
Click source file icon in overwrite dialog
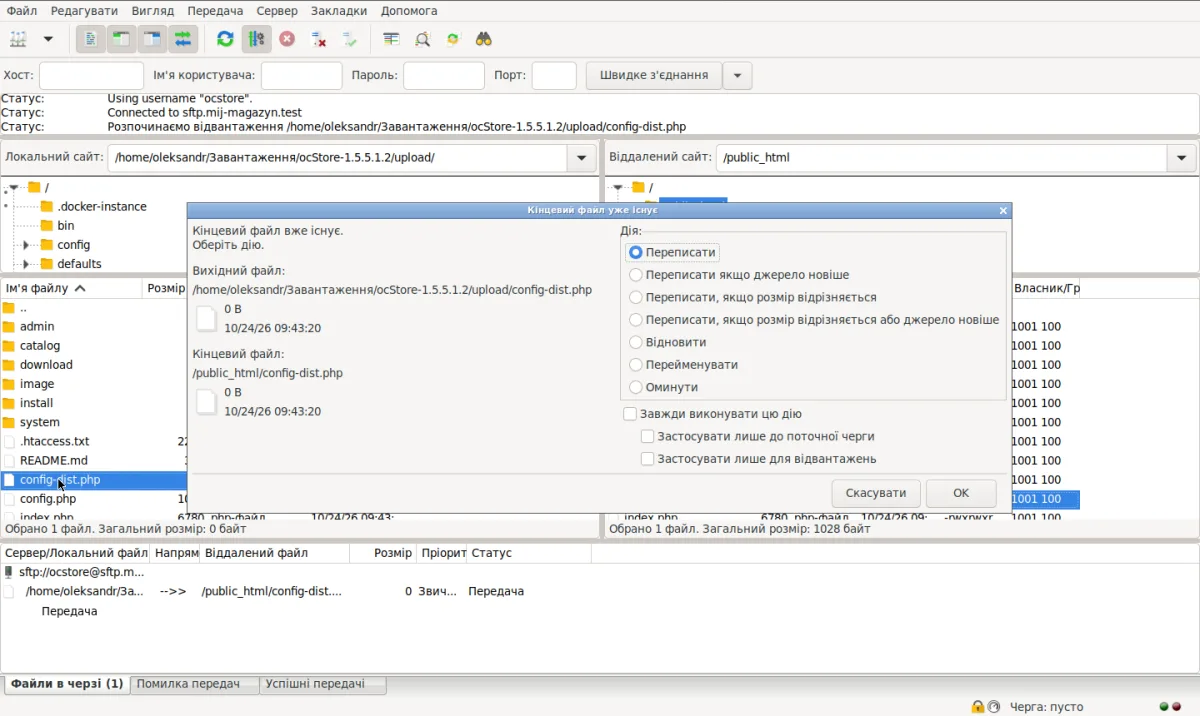coord(206,318)
